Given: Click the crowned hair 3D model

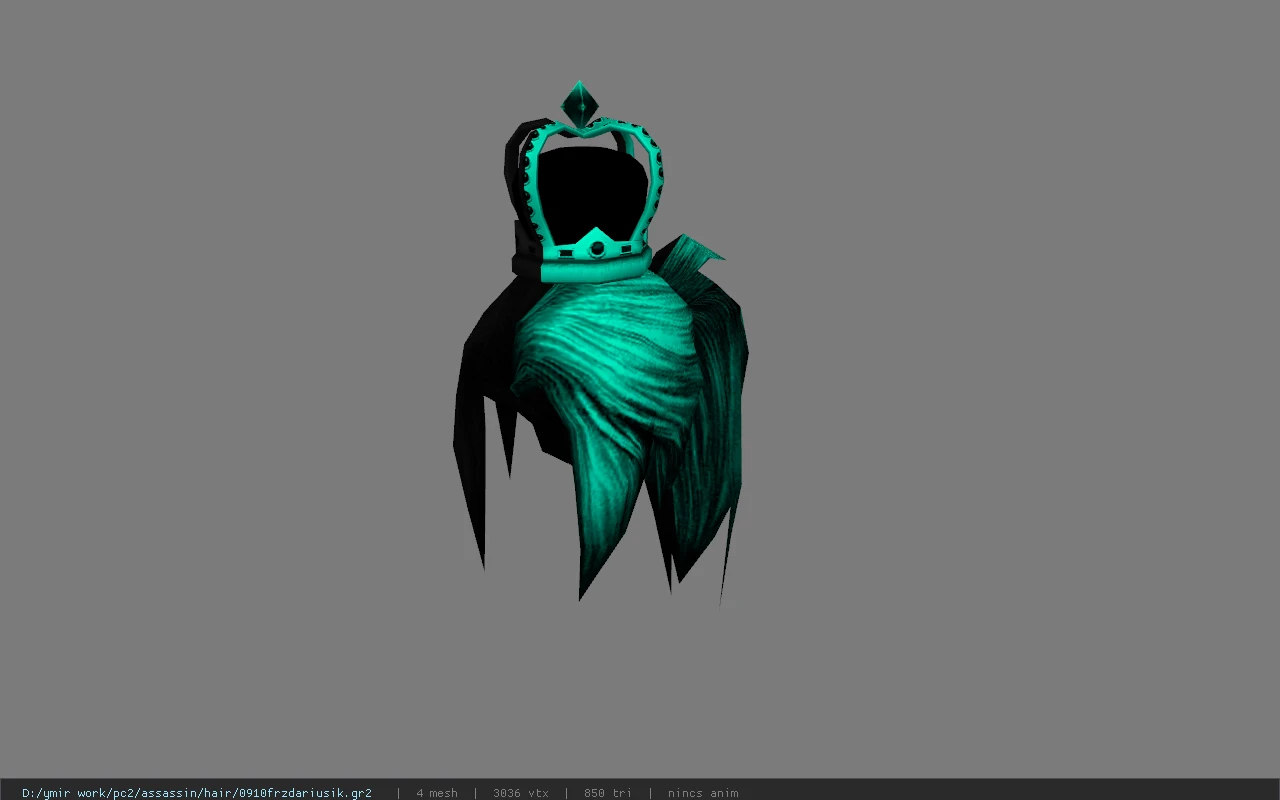Looking at the screenshot, I should [600, 343].
